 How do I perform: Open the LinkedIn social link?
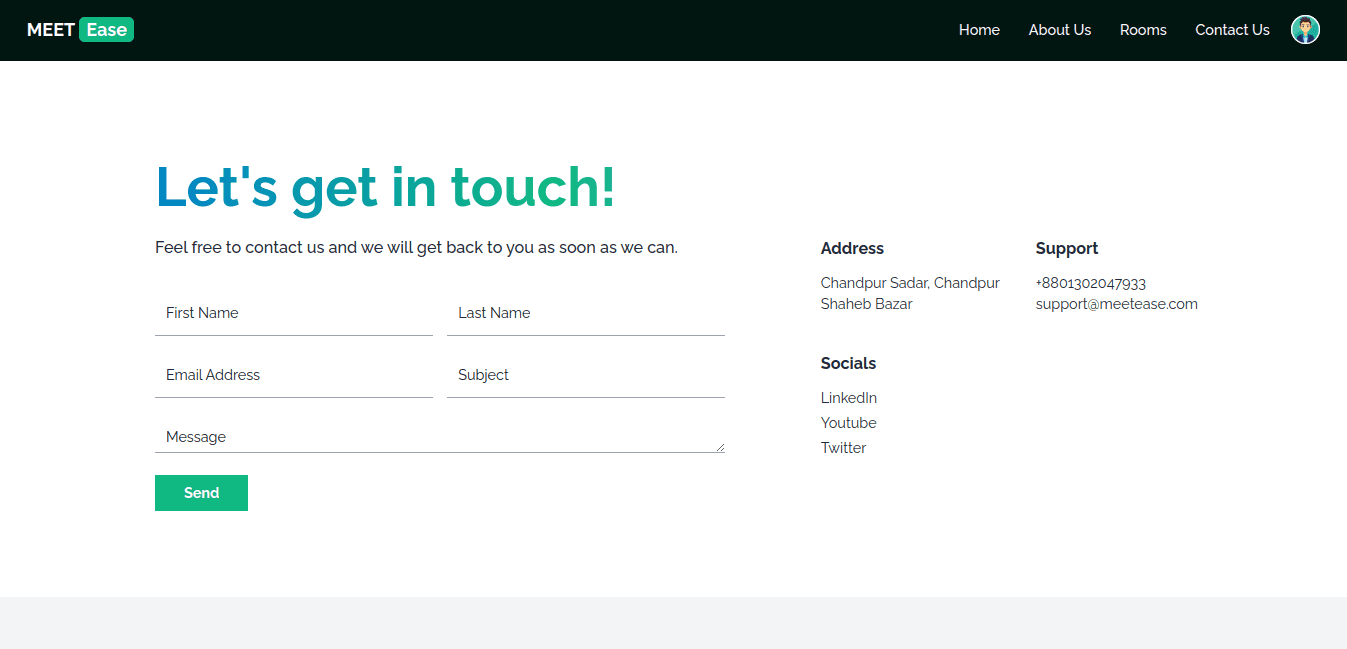848,398
